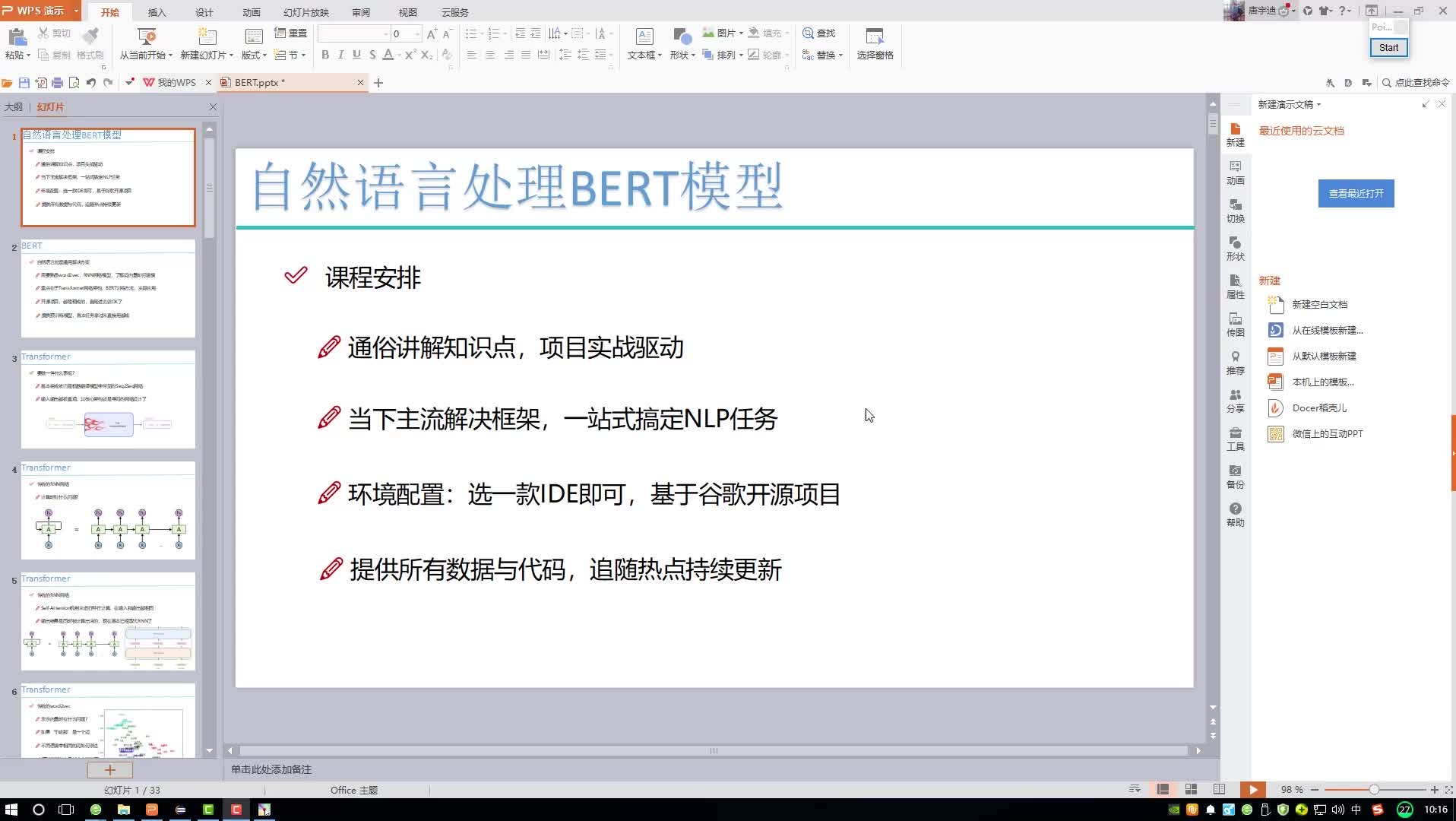Click the Print Preview icon
1456x821 pixels.
(x=74, y=82)
